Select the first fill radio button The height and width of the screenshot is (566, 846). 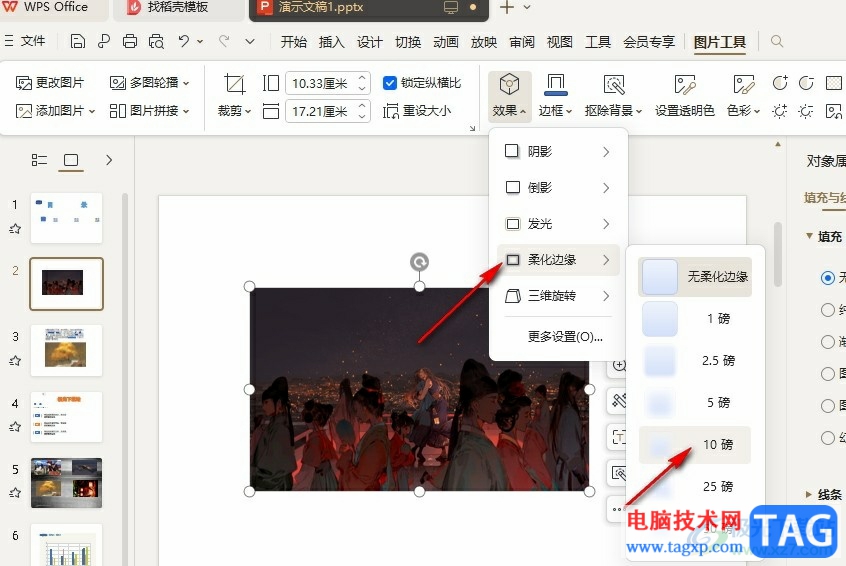[x=827, y=278]
